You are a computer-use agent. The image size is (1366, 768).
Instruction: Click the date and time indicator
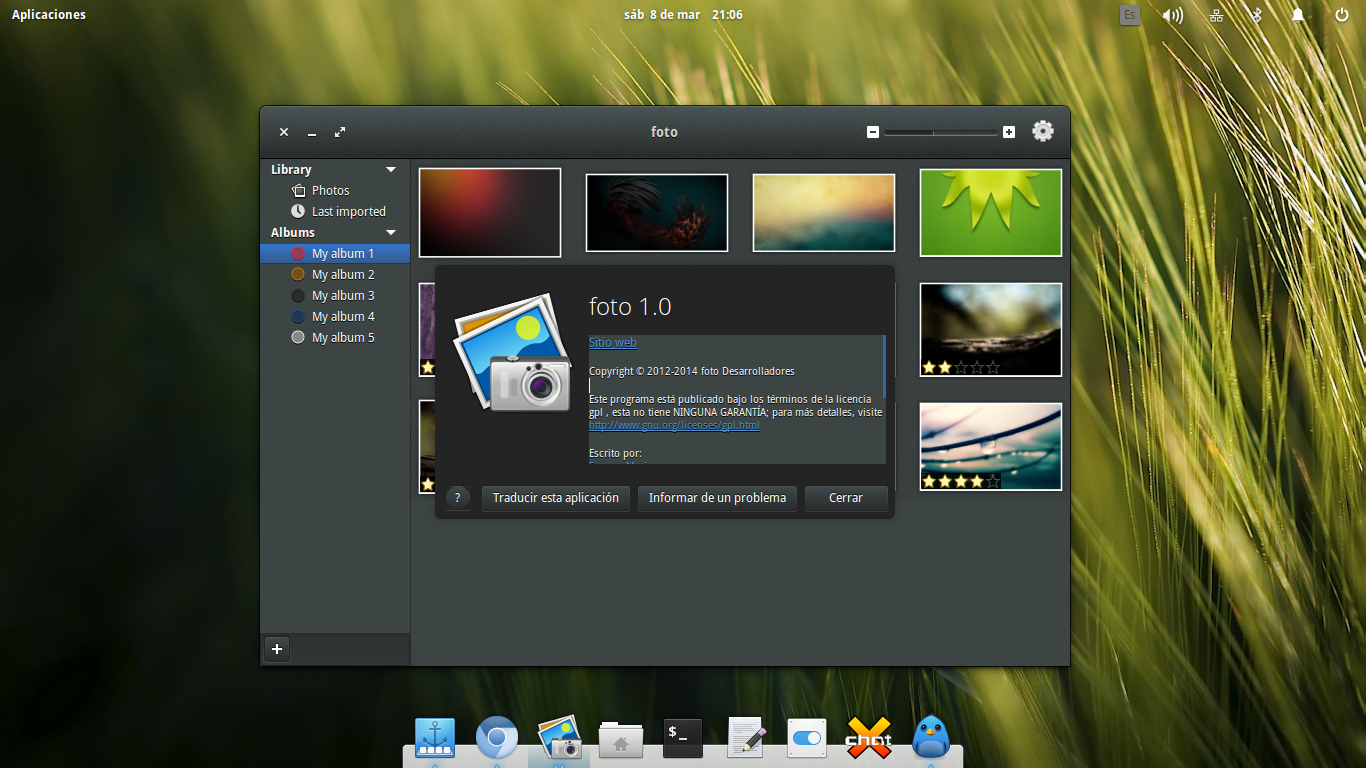click(x=683, y=15)
